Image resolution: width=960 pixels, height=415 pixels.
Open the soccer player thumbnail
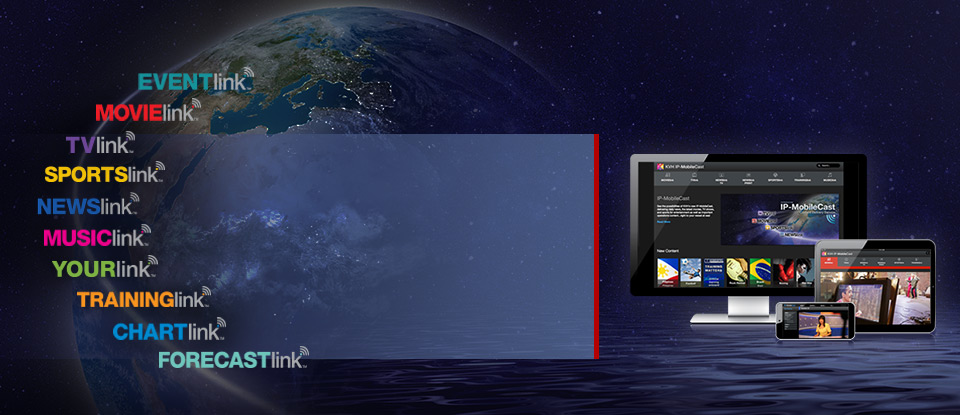[x=691, y=272]
